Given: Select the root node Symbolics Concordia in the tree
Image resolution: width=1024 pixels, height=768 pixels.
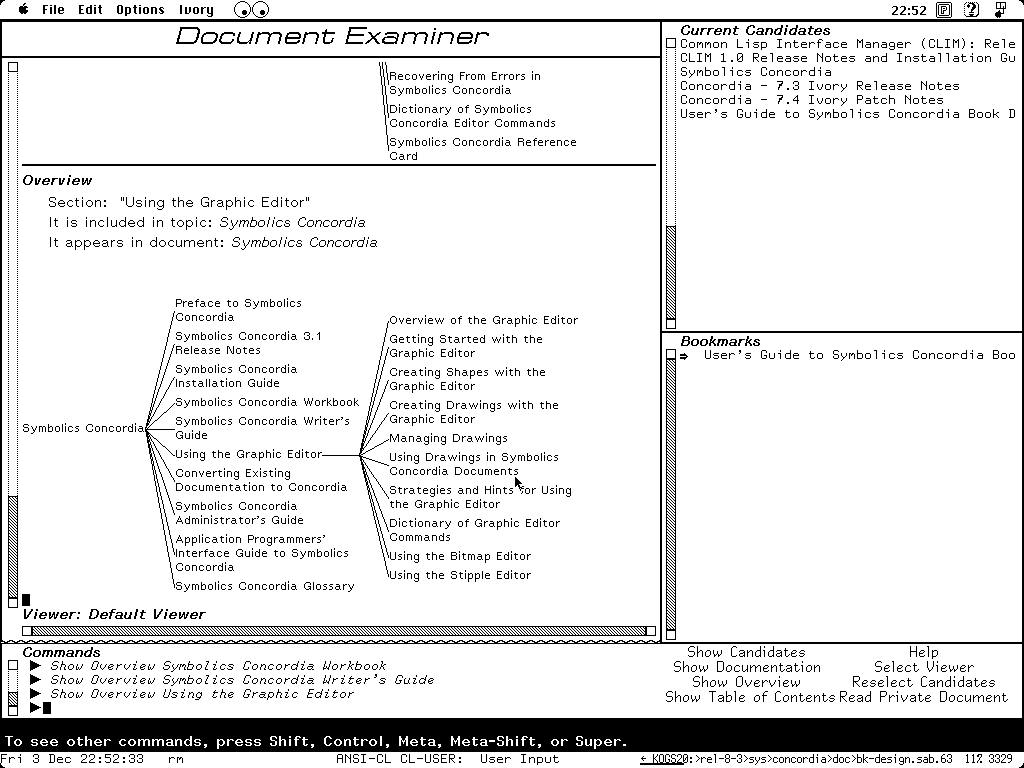Looking at the screenshot, I should [x=83, y=428].
